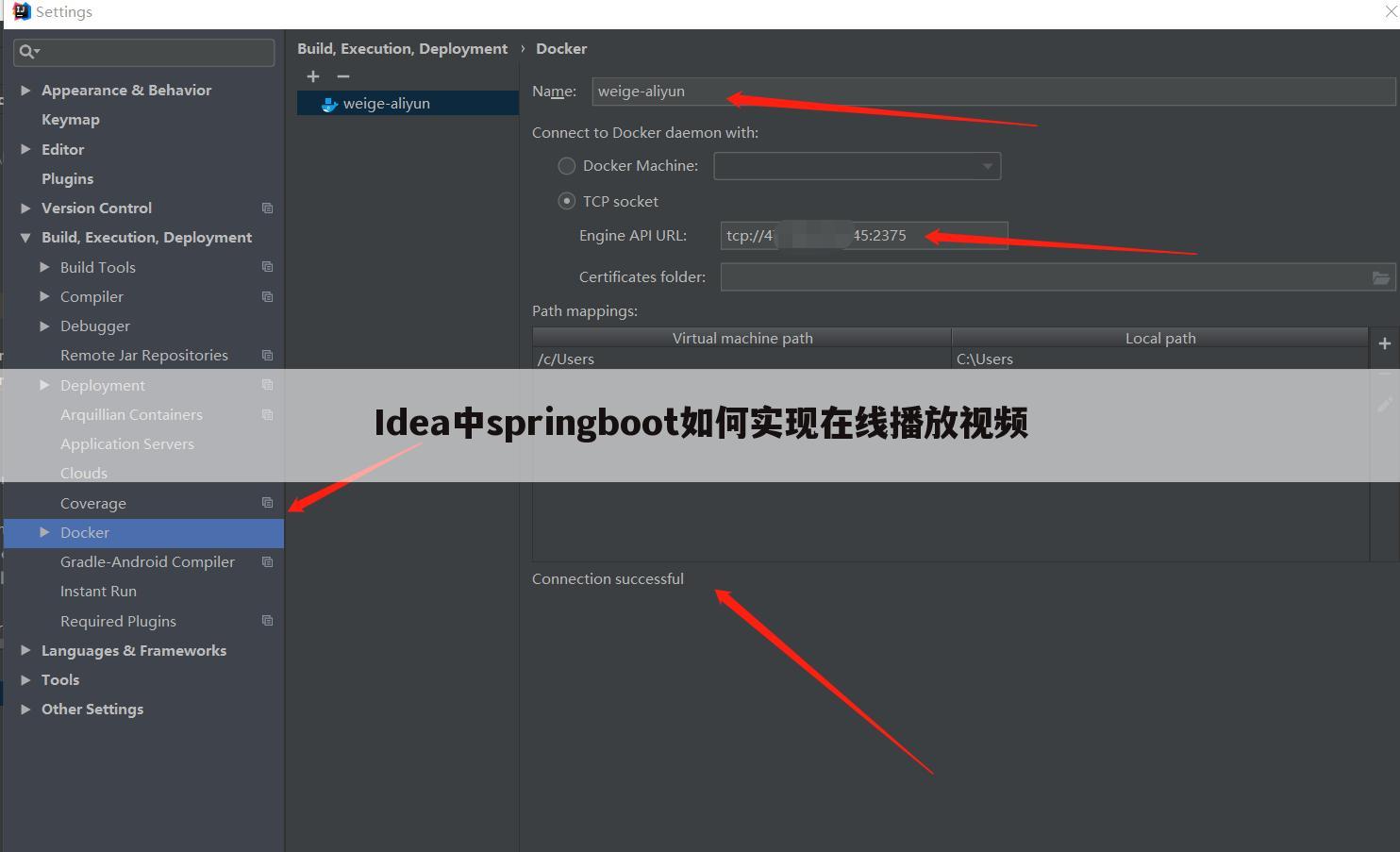Image resolution: width=1400 pixels, height=852 pixels.
Task: Click project-level icon next to Build Tools
Action: pos(267,267)
